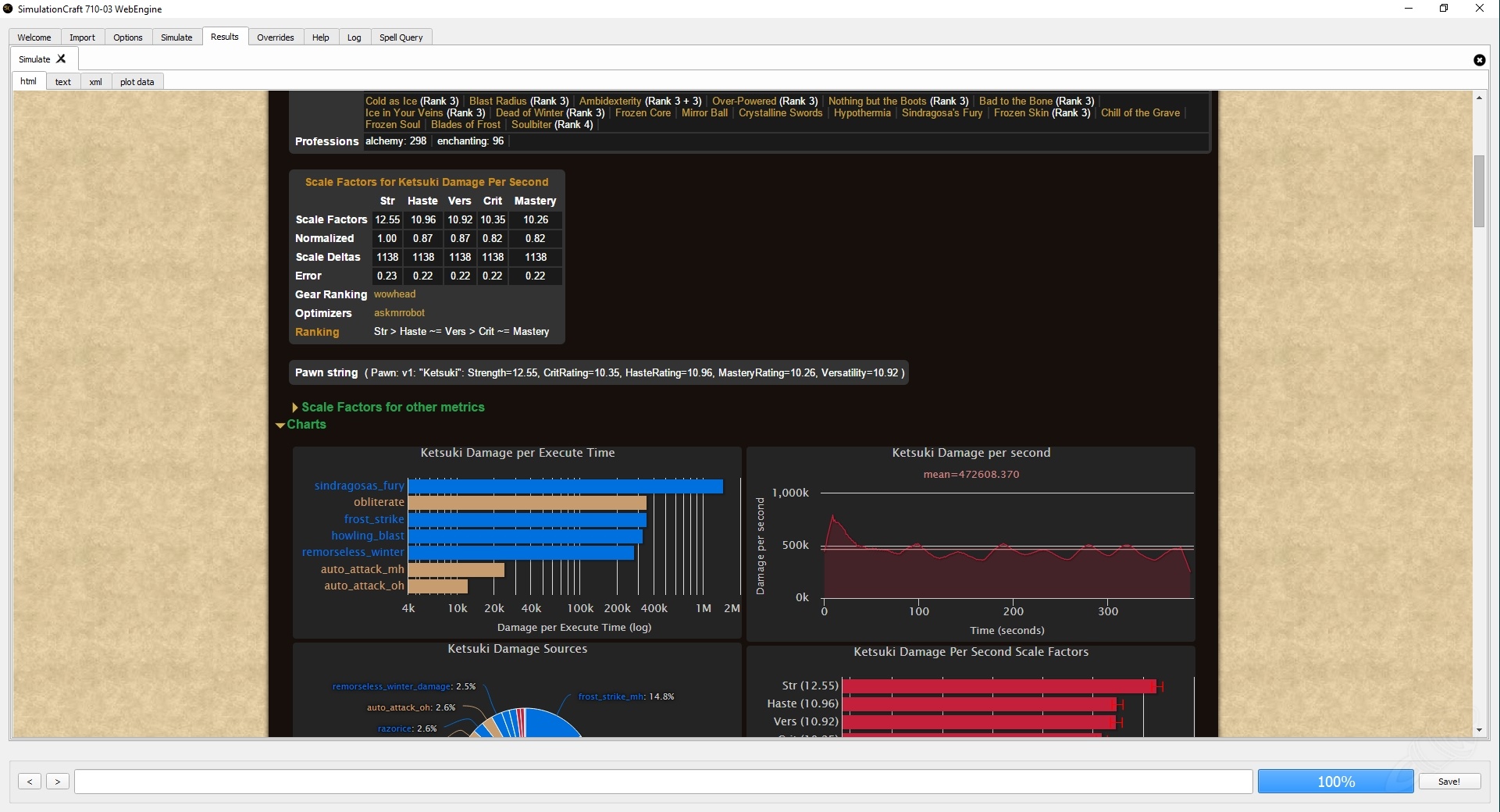
Task: Open the wowhead gear ranking link
Action: click(x=394, y=294)
